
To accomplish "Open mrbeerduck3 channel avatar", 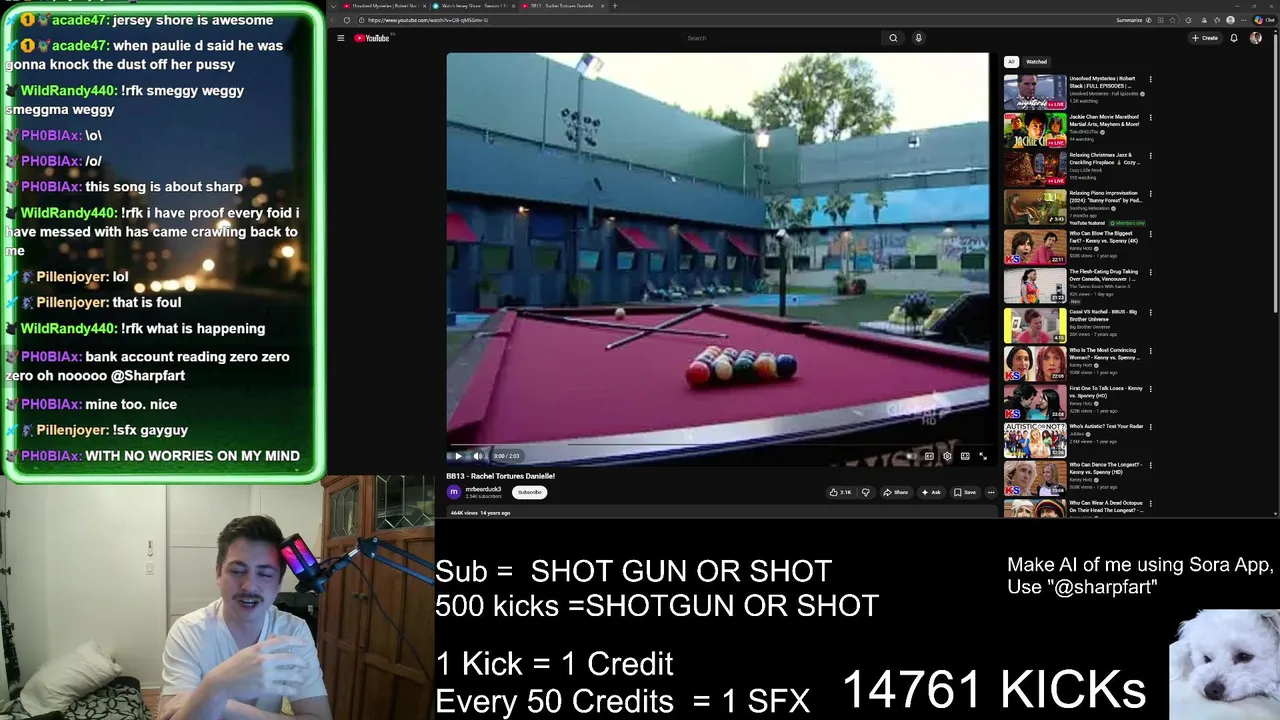I will pos(454,492).
